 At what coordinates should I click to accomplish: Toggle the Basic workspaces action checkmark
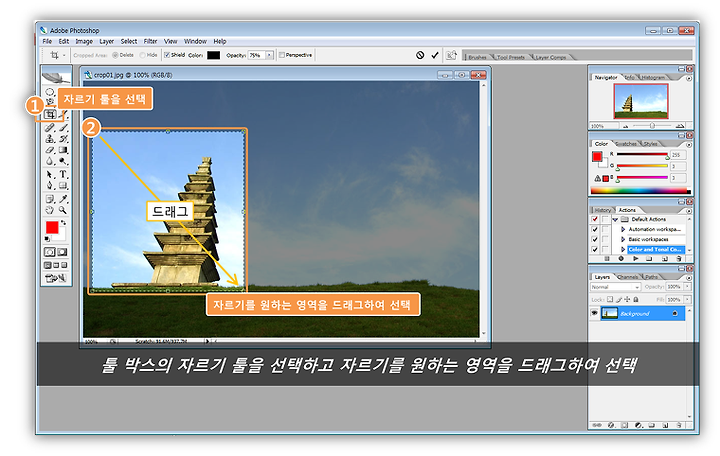(595, 239)
